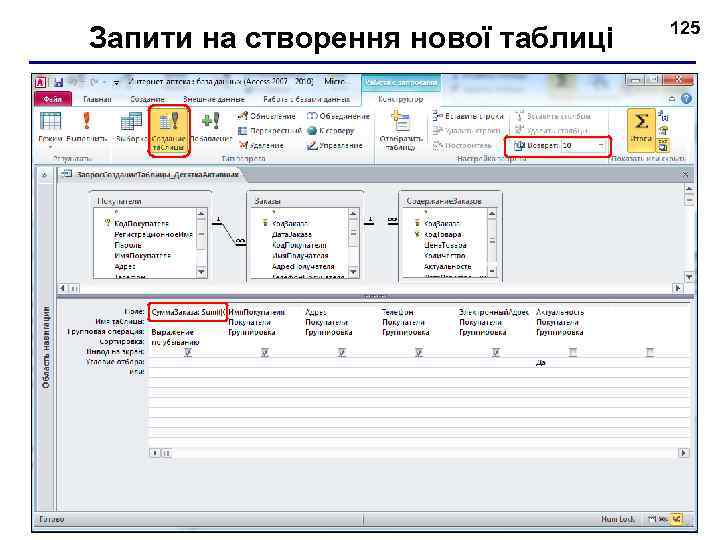This screenshot has height=540, width=720.
Task: Minimize the ribbon with the caret icon
Action: pyautogui.click(x=672, y=99)
